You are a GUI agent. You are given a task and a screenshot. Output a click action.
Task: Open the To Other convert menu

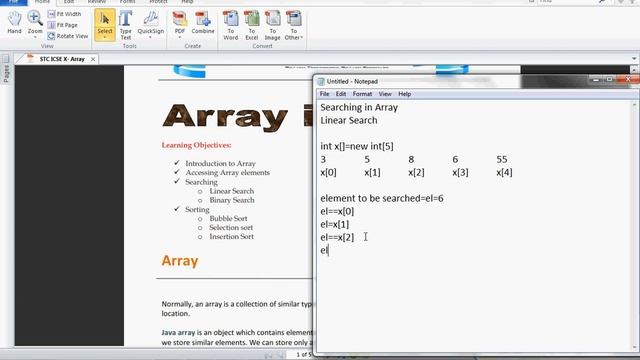click(x=294, y=25)
